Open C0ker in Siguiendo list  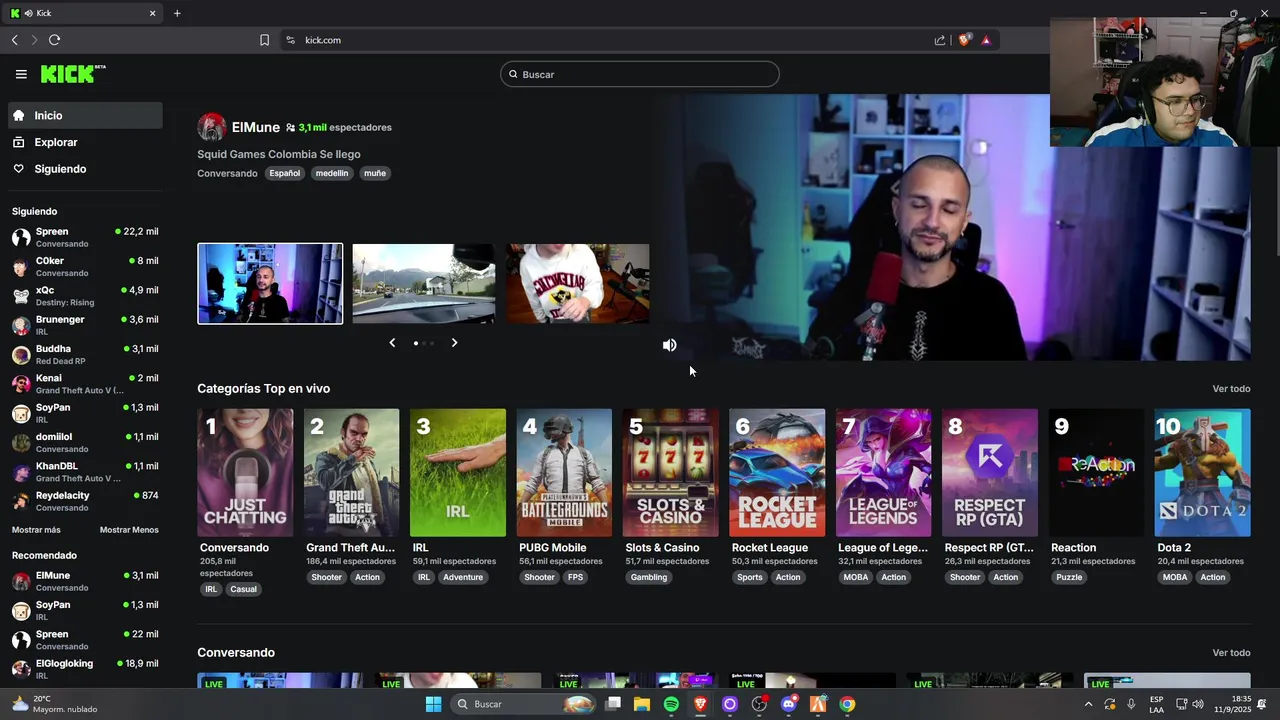(85, 267)
